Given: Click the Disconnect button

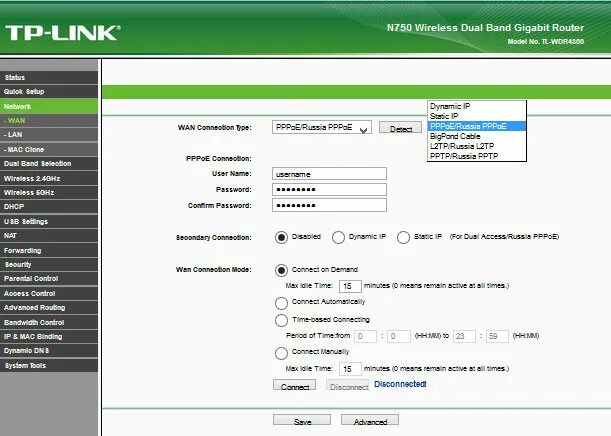Looking at the screenshot, I should point(348,385).
